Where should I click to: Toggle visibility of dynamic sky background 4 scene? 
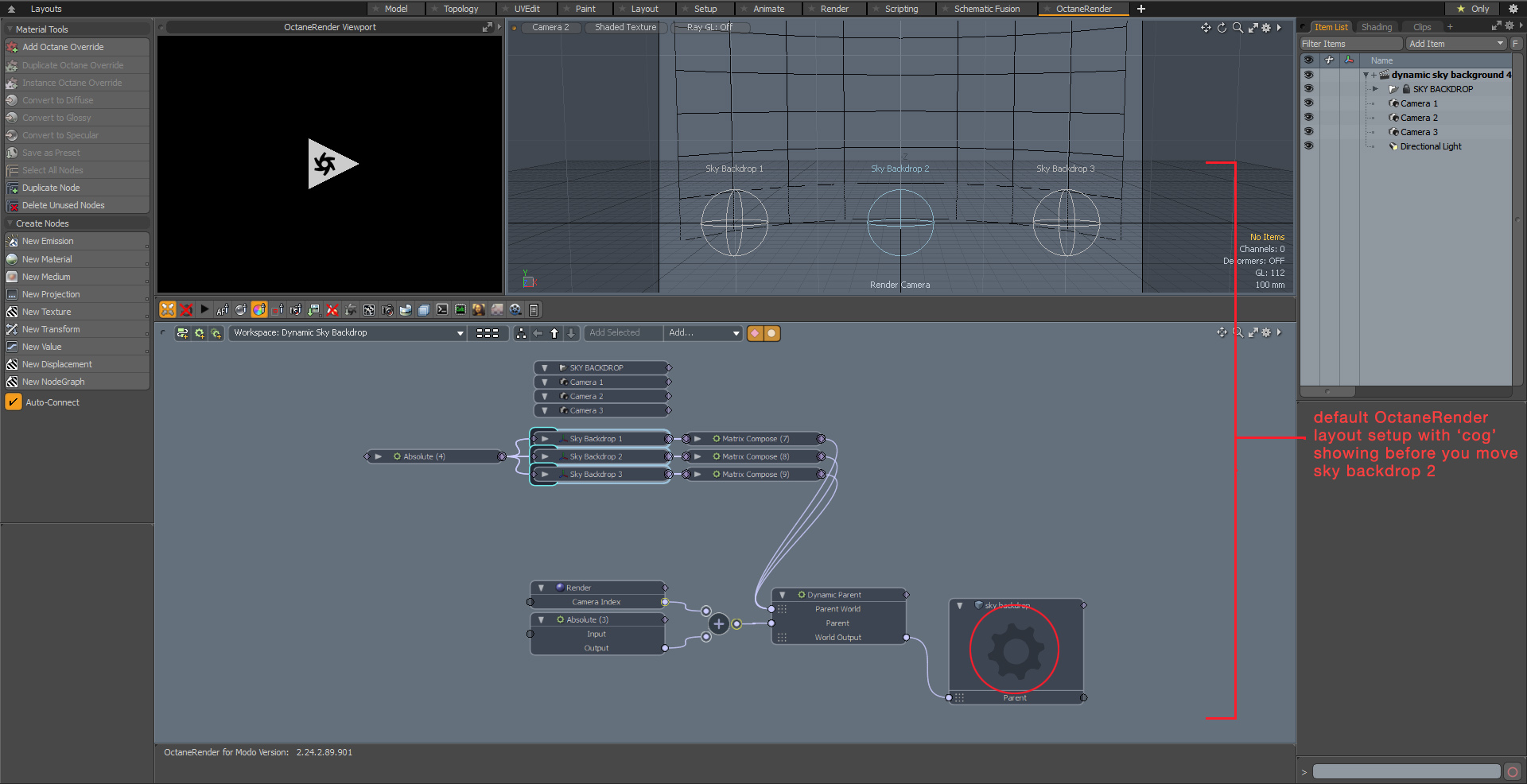[x=1308, y=75]
